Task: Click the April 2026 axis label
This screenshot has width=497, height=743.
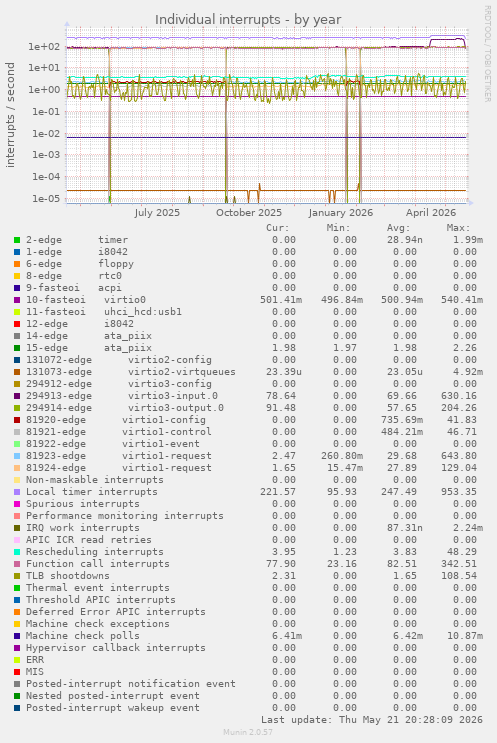Action: point(431,213)
